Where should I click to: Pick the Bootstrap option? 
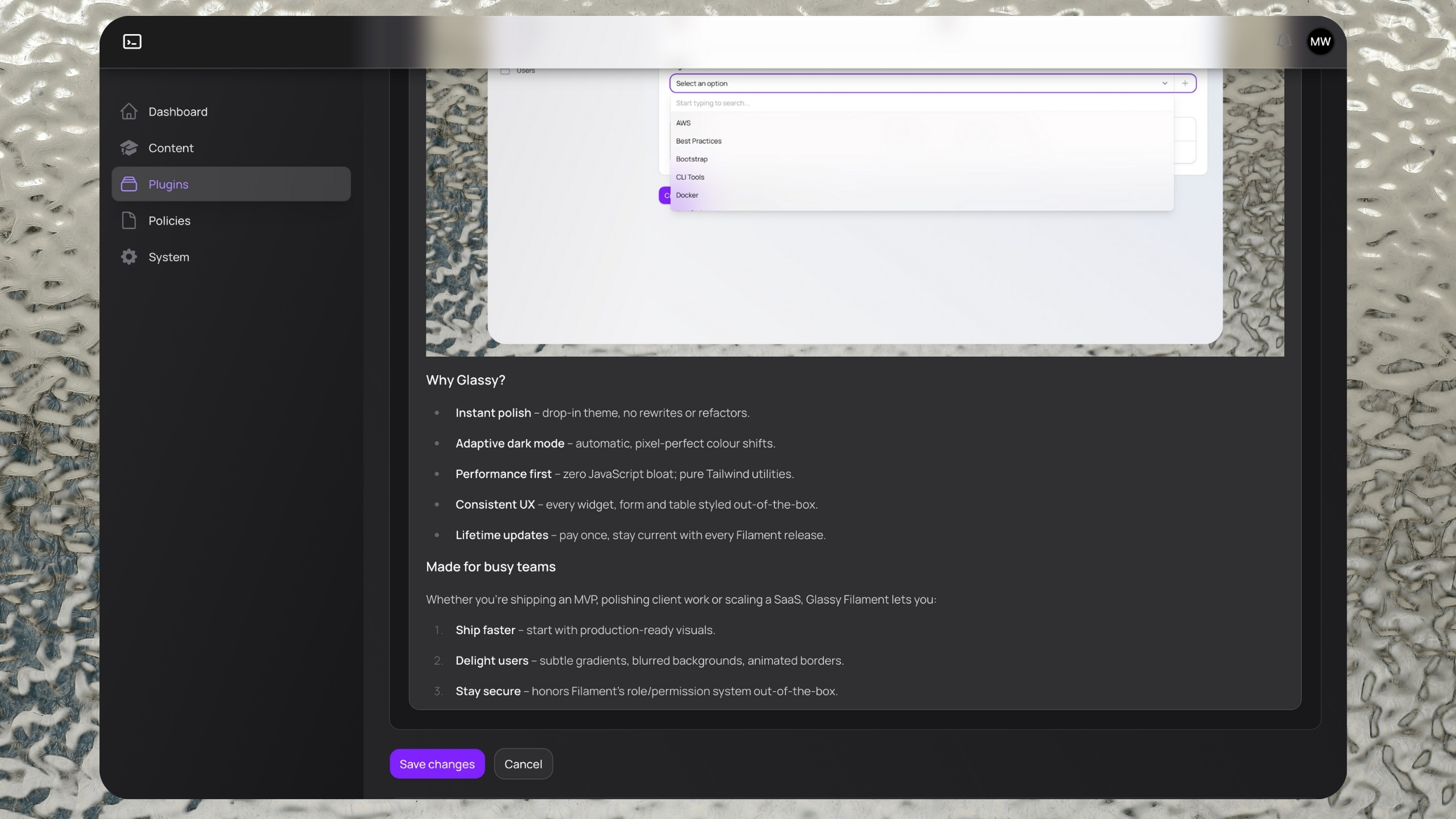click(921, 159)
